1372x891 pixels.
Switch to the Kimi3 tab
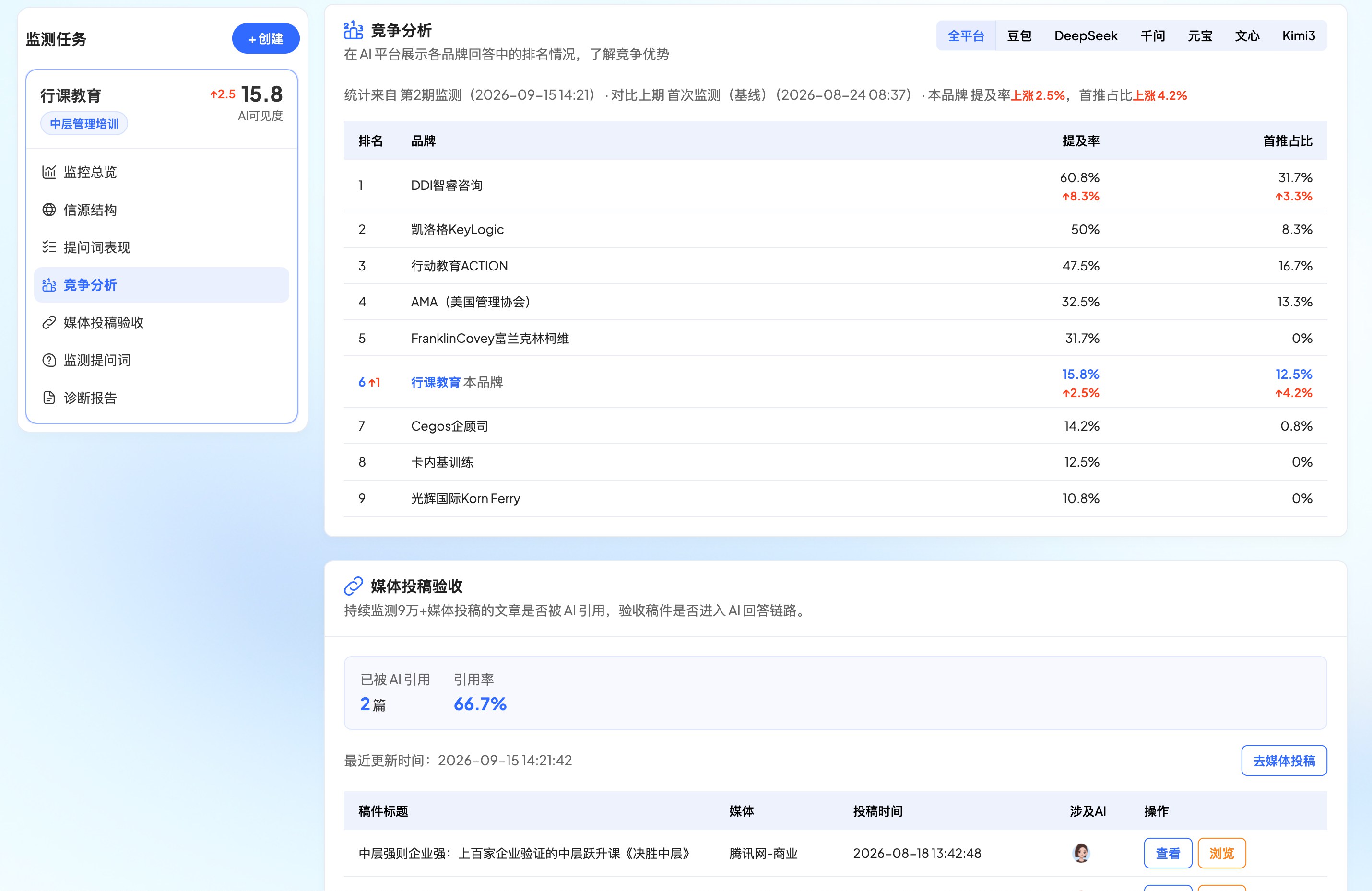click(x=1298, y=36)
